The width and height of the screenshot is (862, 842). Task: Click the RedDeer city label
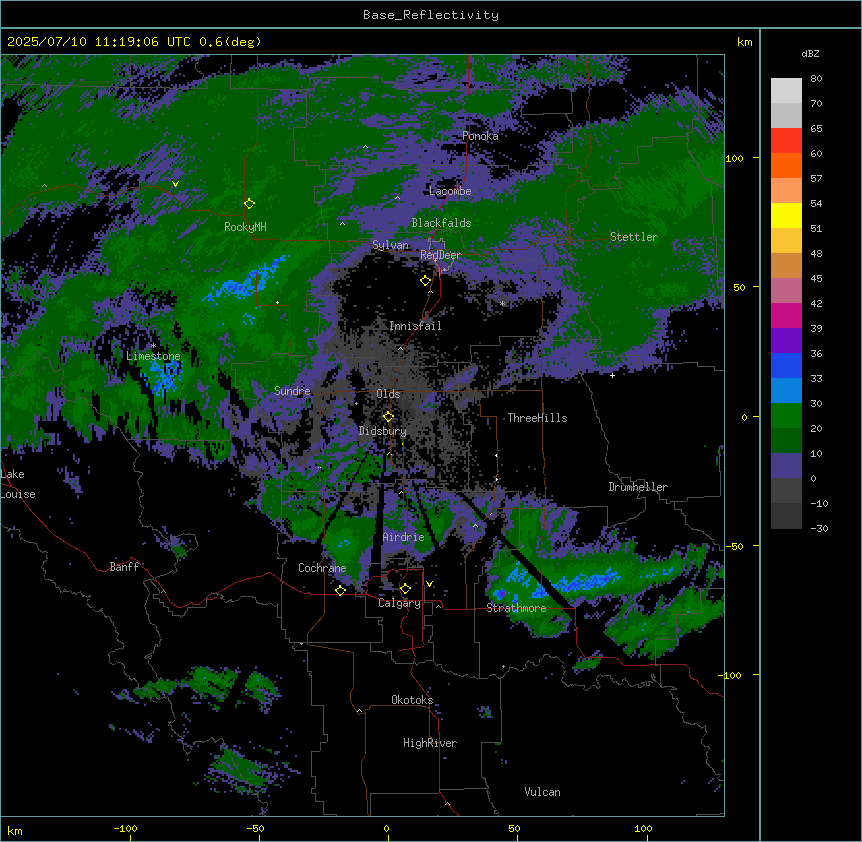coord(441,255)
